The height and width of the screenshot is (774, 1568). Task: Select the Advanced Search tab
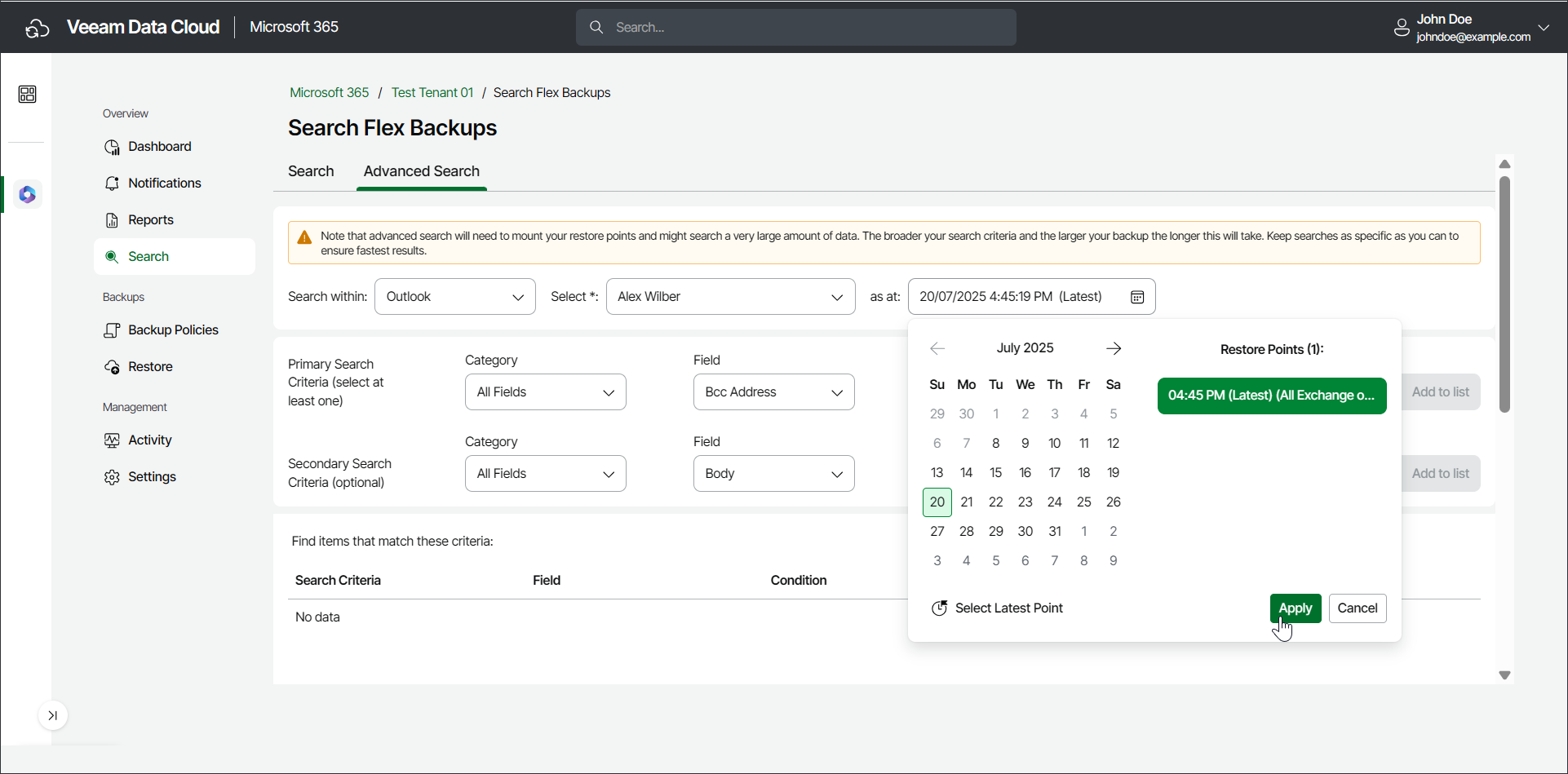[x=422, y=171]
